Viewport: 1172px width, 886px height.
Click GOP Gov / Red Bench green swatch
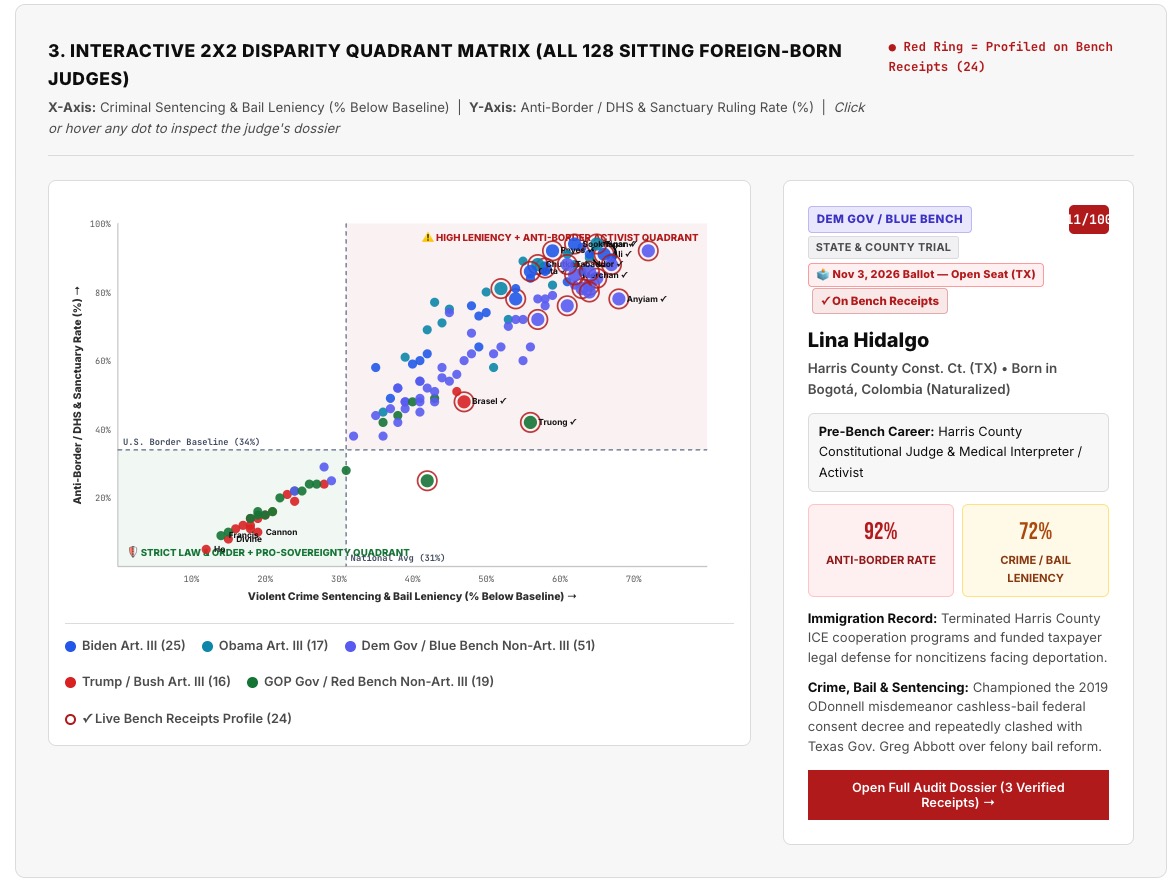pyautogui.click(x=253, y=682)
